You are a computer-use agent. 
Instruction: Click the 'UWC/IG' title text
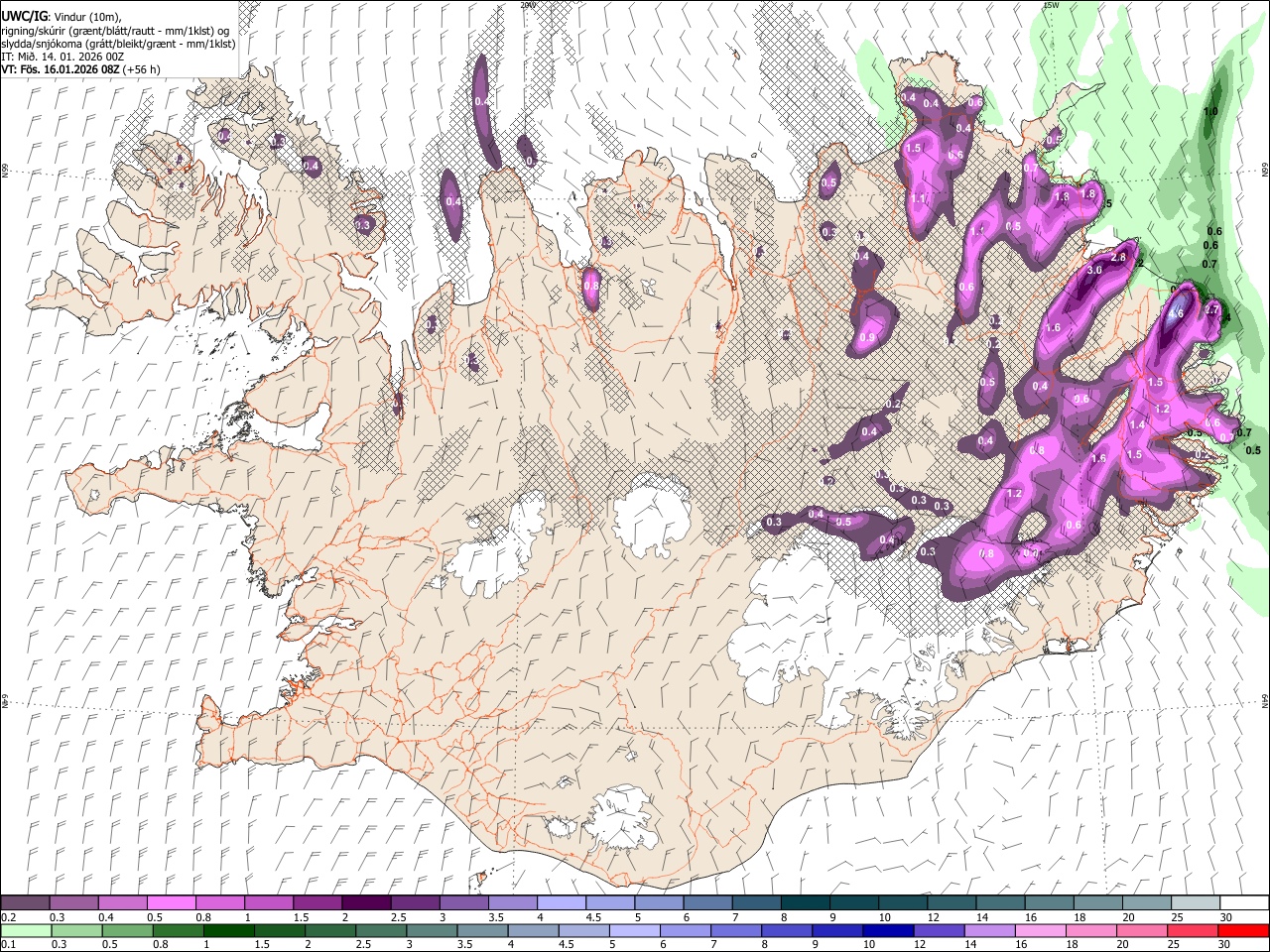point(25,17)
